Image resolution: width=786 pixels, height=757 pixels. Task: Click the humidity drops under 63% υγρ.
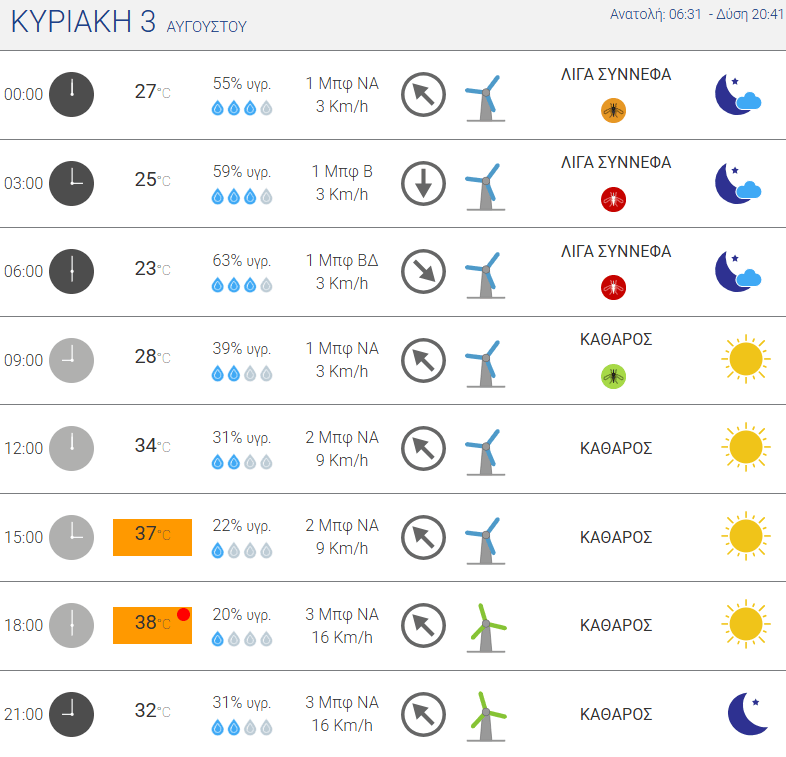tap(242, 285)
